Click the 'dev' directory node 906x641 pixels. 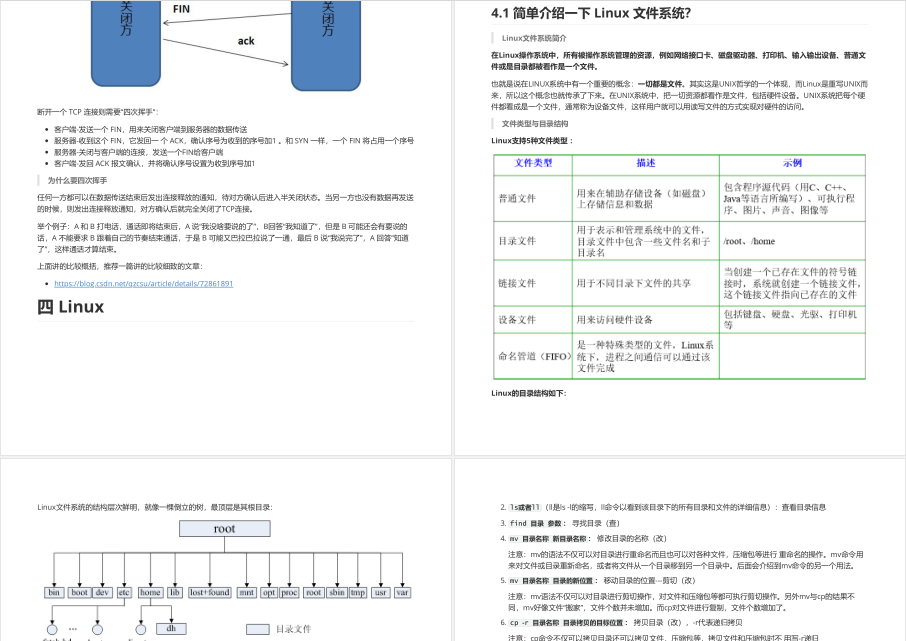click(x=102, y=592)
